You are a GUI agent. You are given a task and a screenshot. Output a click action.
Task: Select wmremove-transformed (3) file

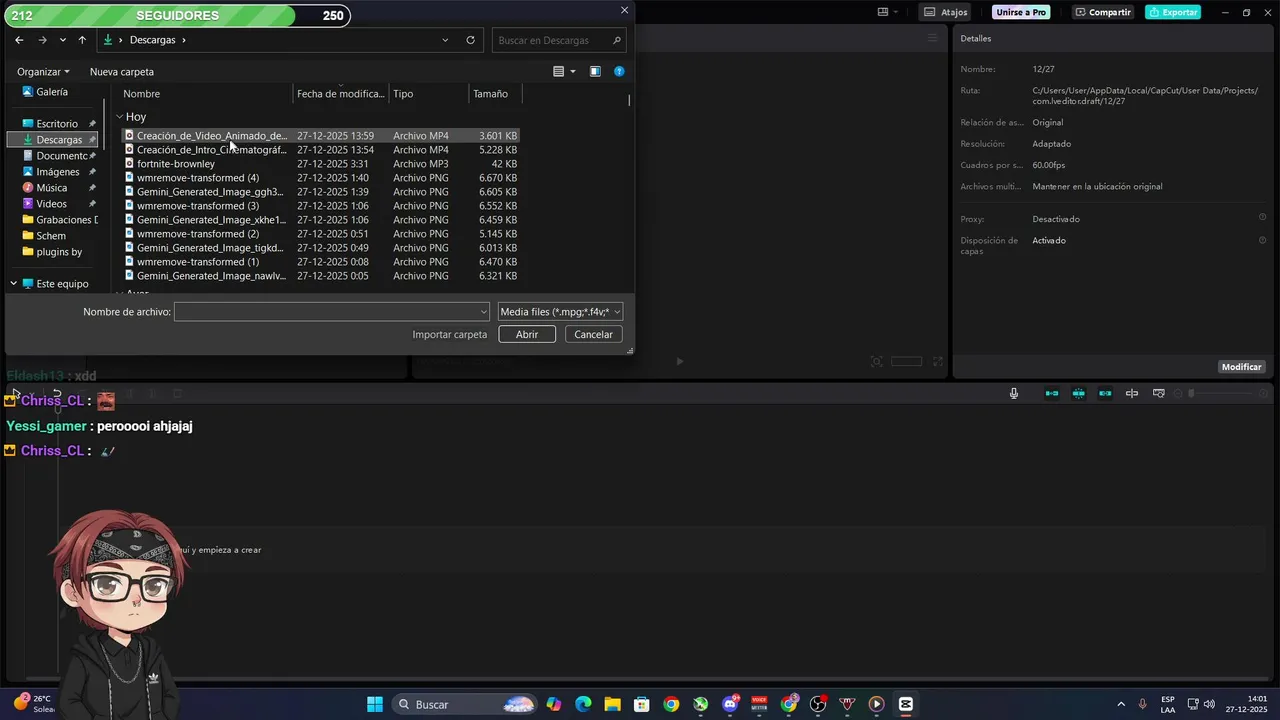[x=321, y=206]
